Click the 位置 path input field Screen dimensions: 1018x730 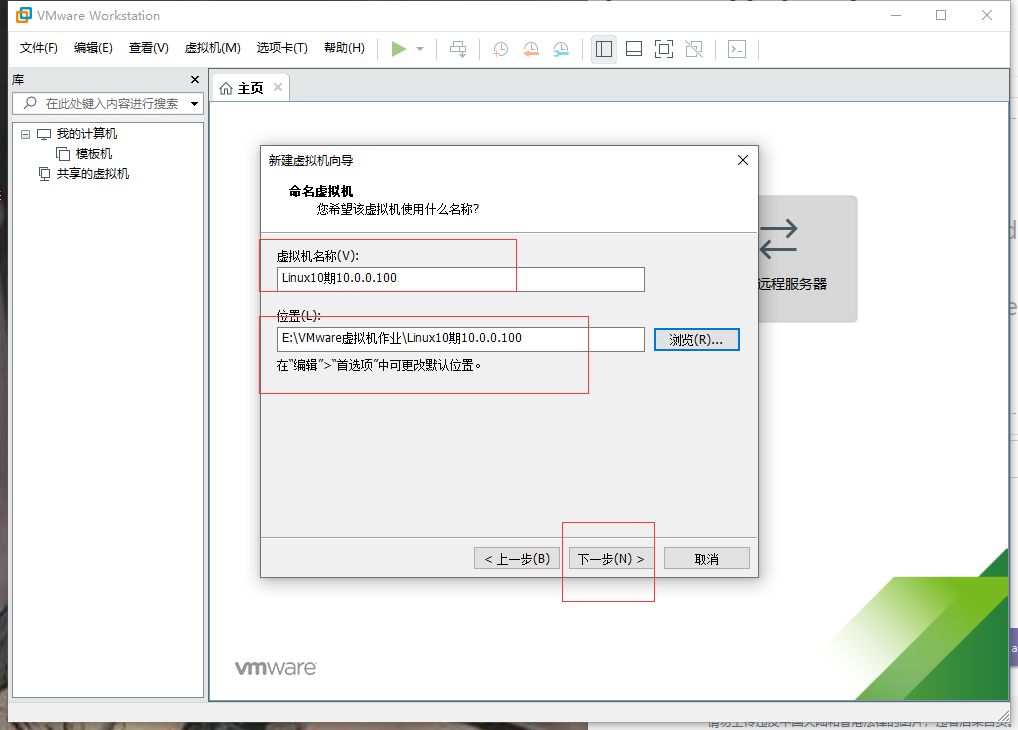coord(460,339)
